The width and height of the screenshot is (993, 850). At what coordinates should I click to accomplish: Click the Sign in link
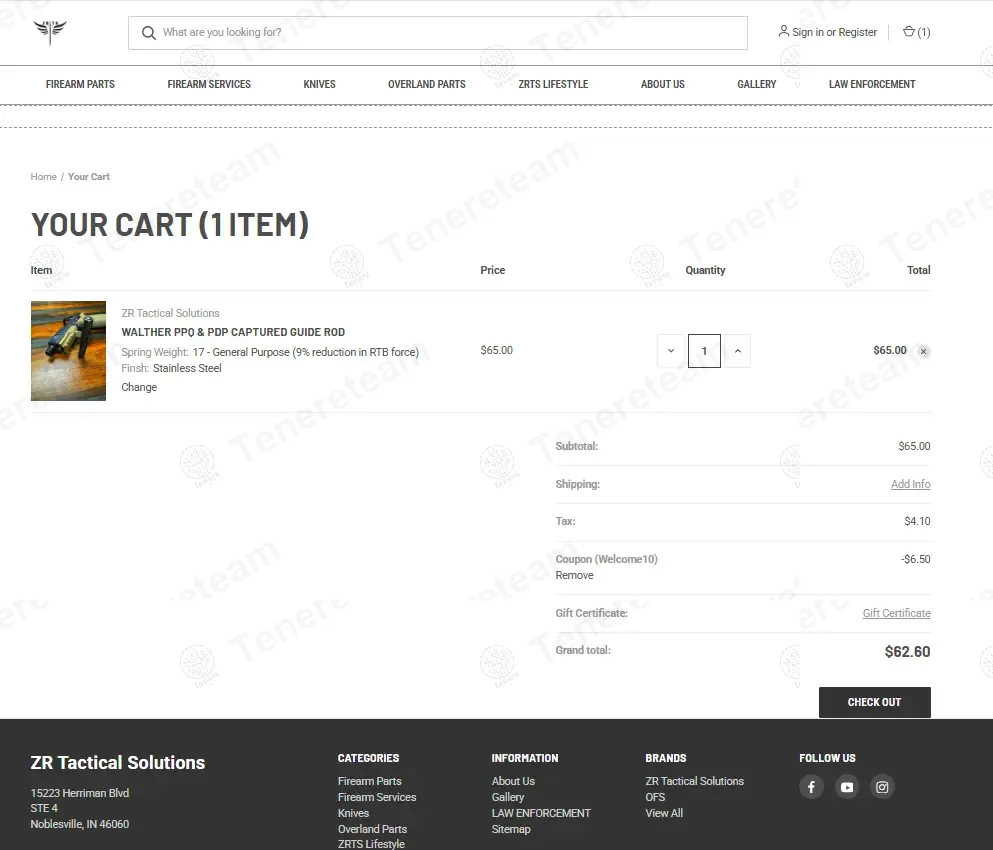(x=808, y=32)
